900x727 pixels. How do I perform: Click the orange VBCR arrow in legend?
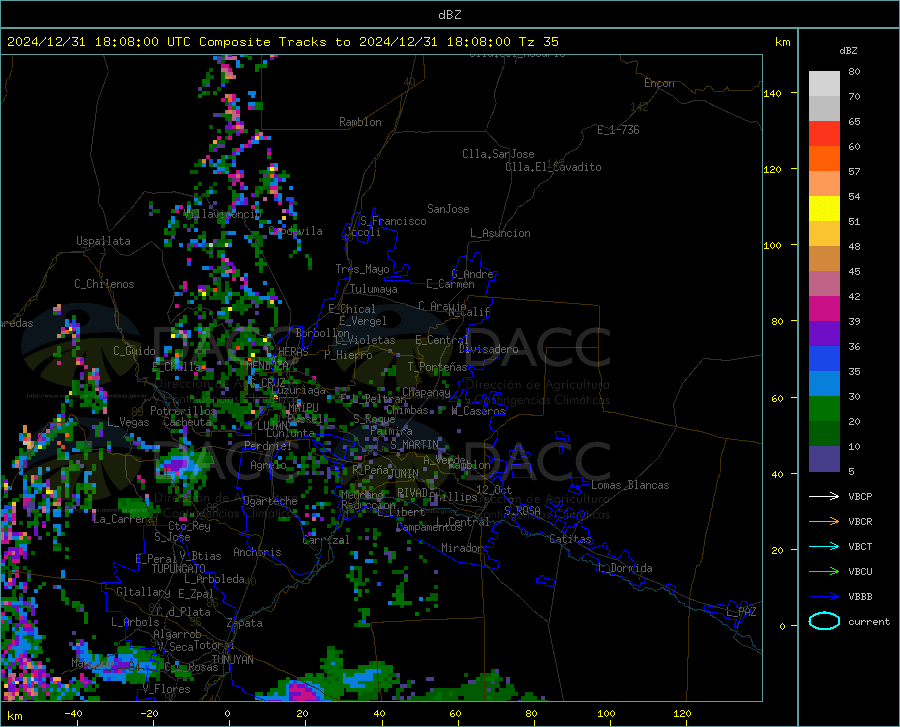tap(824, 522)
